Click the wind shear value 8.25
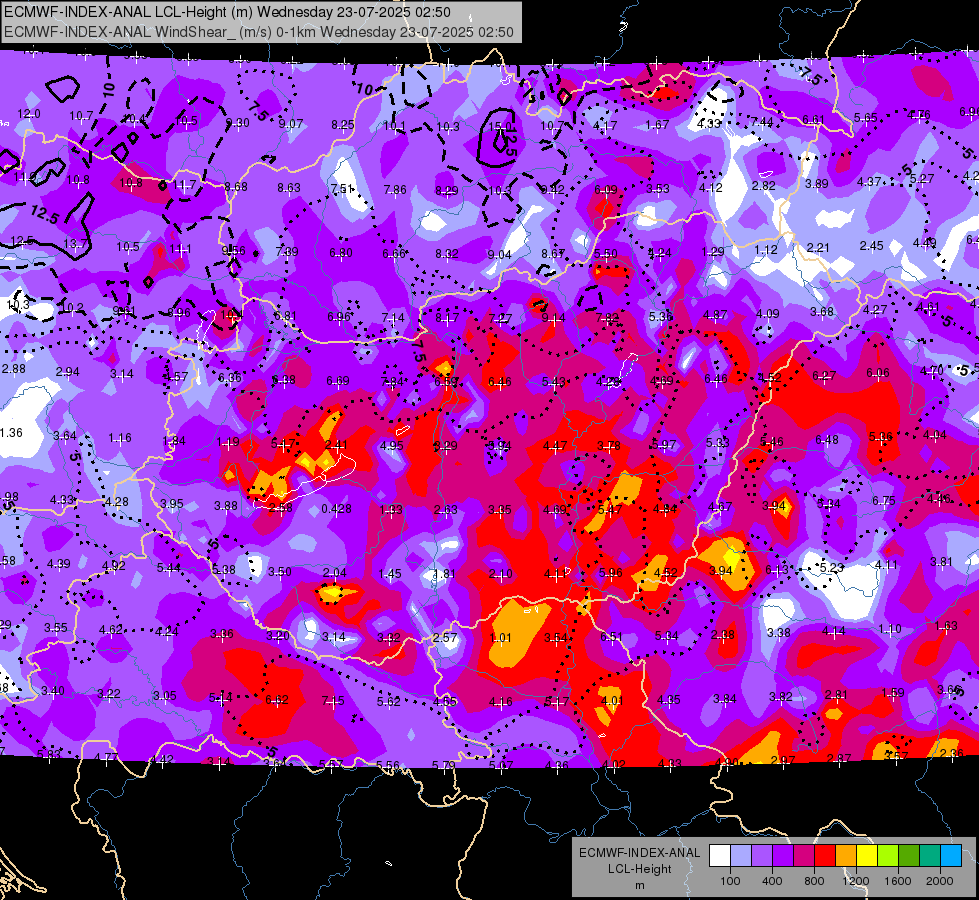The height and width of the screenshot is (900, 979). [x=343, y=125]
